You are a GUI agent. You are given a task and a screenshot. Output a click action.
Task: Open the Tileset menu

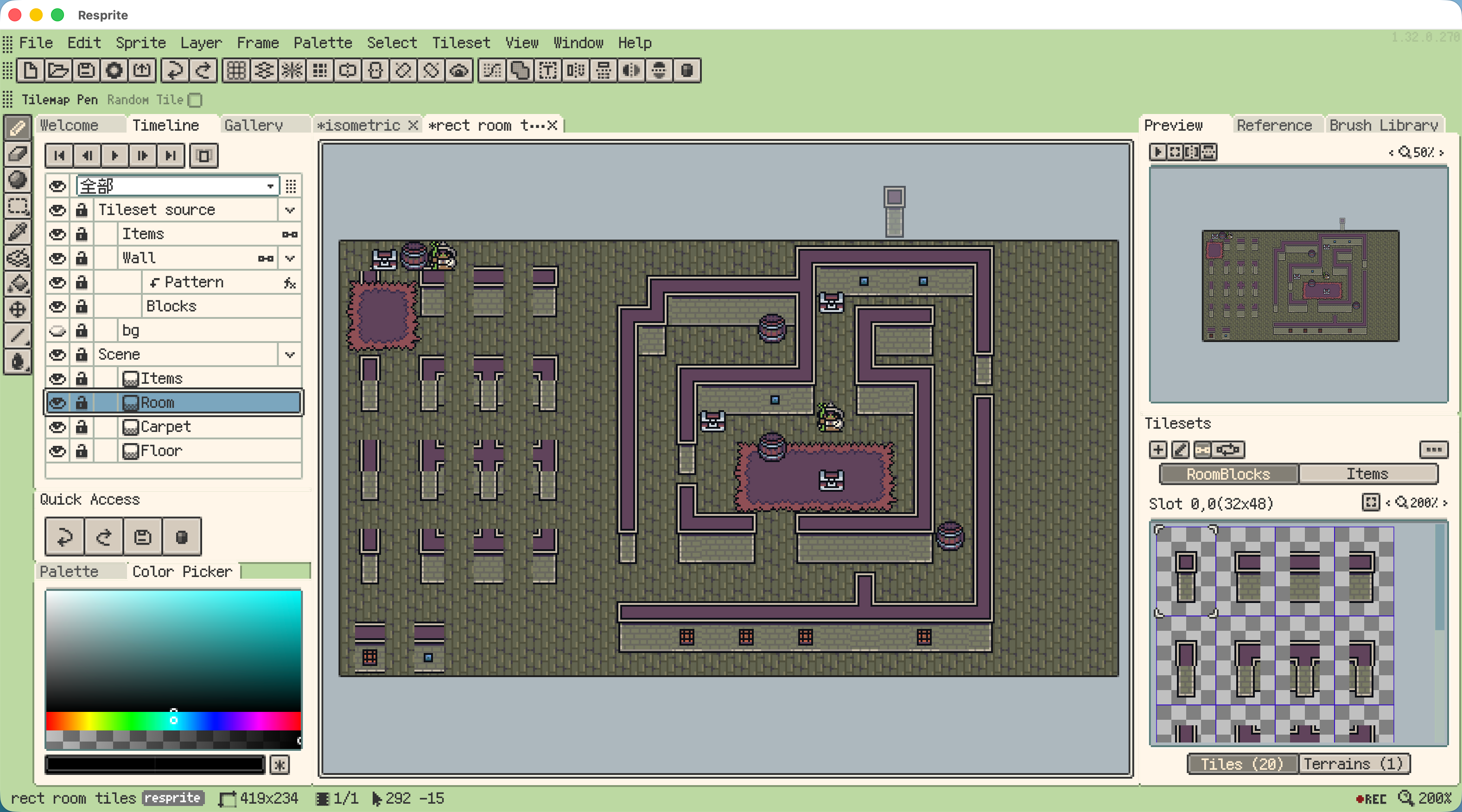tap(461, 43)
